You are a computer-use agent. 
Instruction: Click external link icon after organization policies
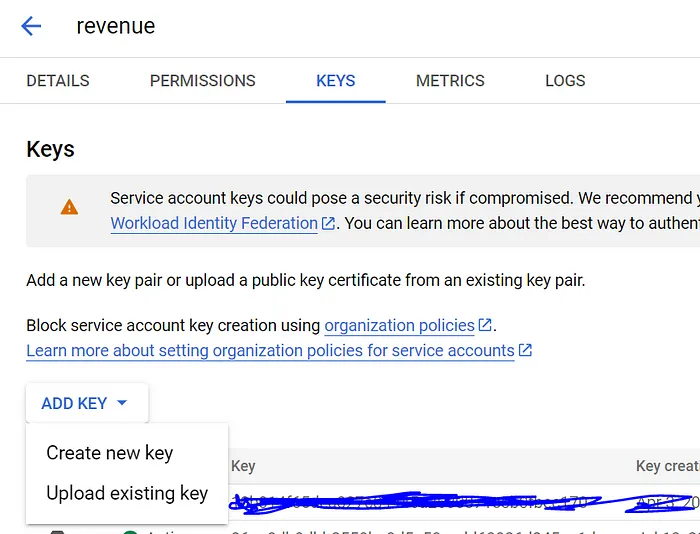click(485, 325)
